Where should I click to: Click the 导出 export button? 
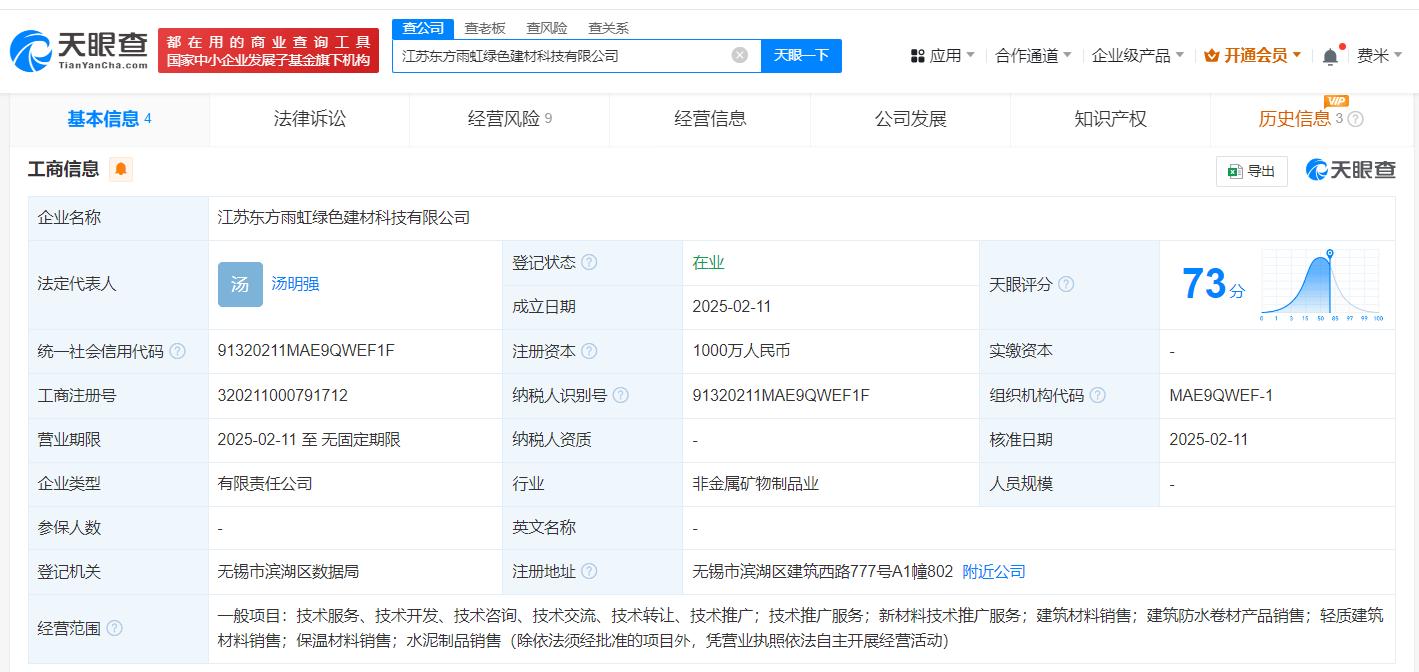1251,171
